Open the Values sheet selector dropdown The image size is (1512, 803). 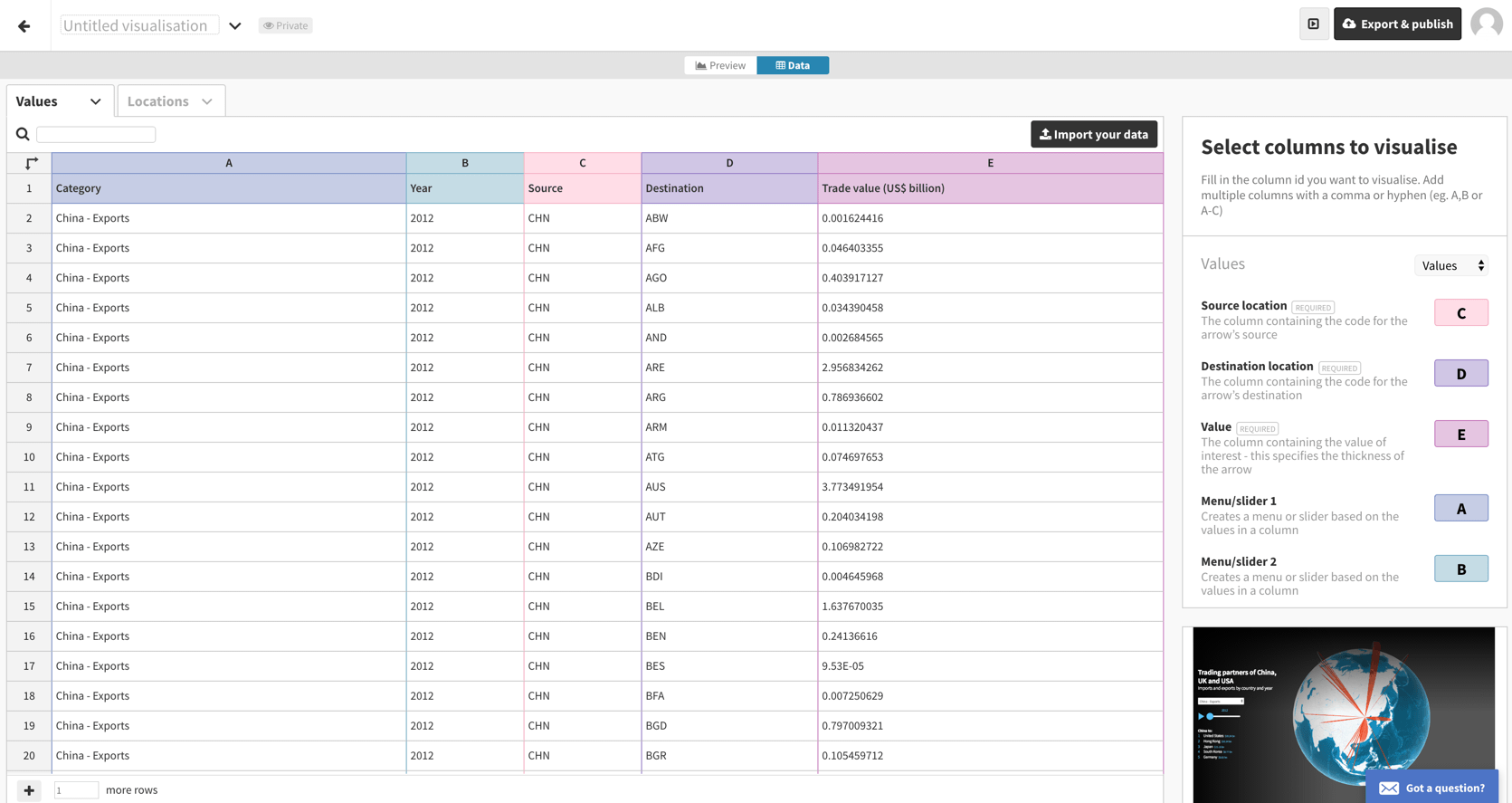tap(1451, 265)
